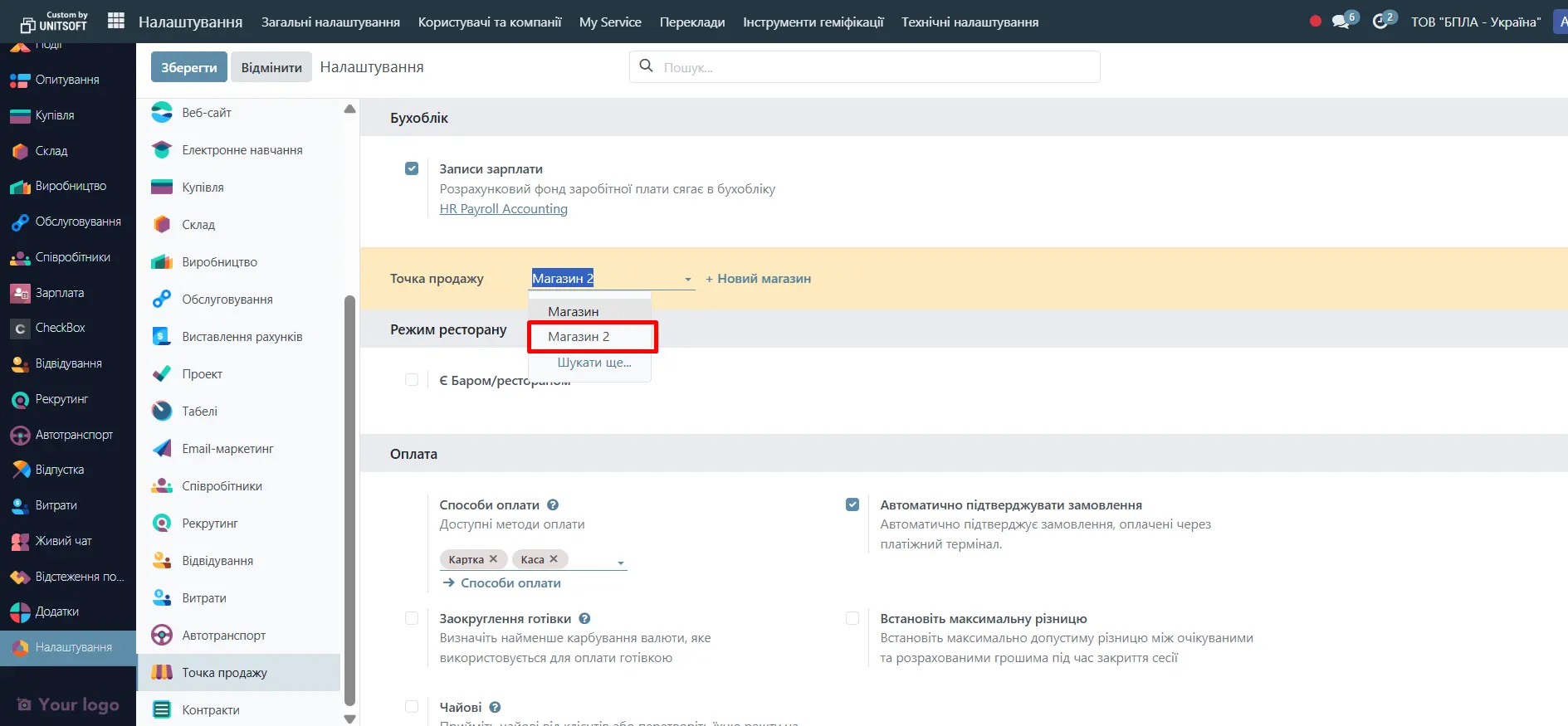Click the help icon next to Способи оплати
1568x726 pixels.
[553, 504]
